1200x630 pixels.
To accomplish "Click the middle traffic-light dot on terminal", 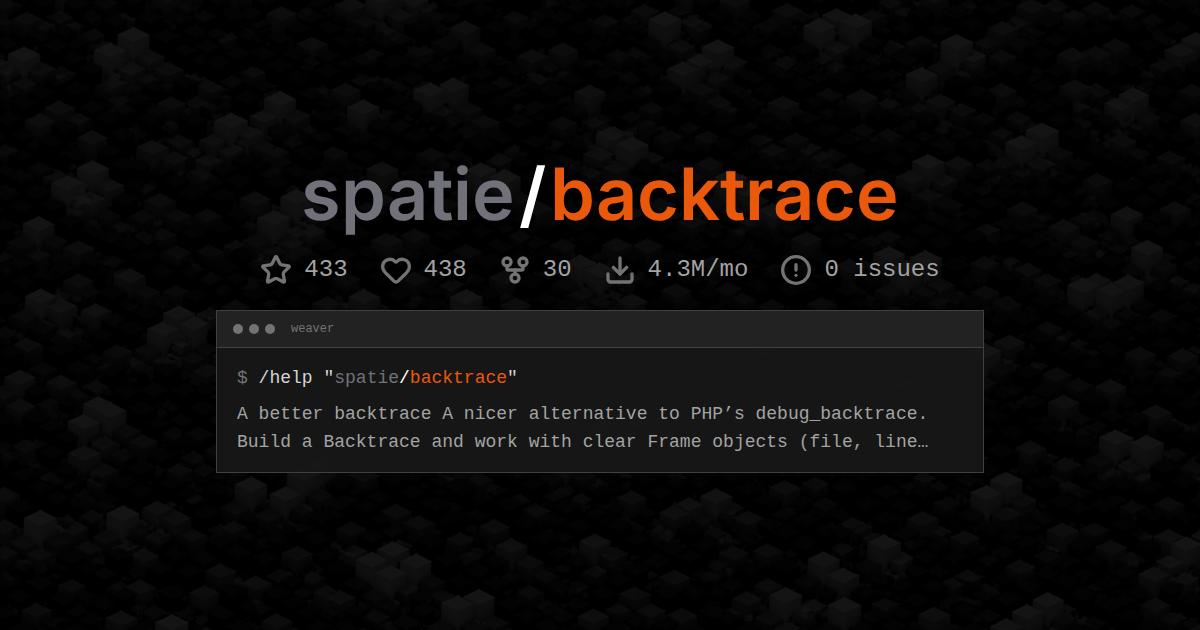I will pos(253,328).
